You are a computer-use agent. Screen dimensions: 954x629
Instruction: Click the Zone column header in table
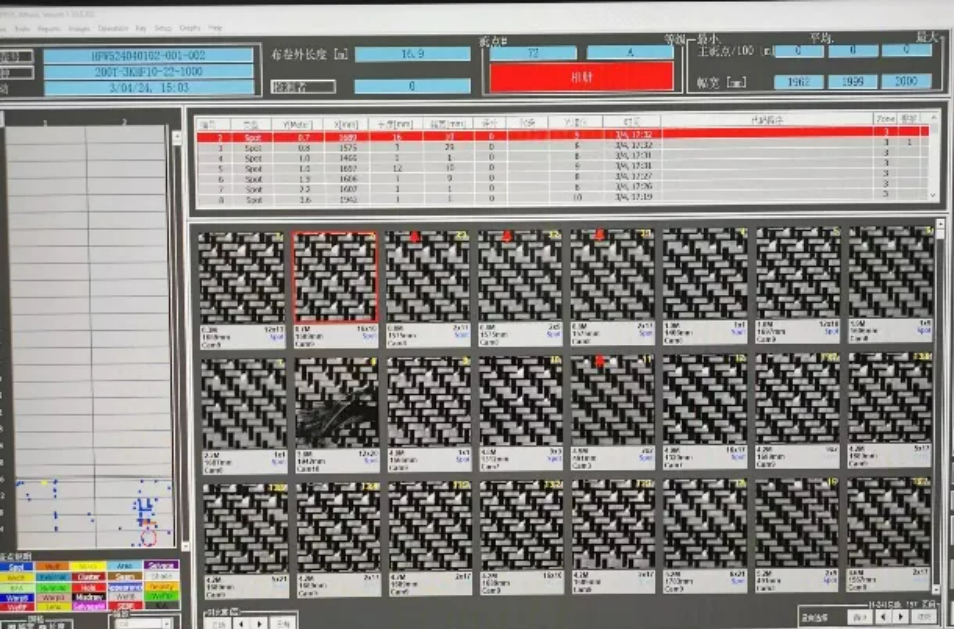click(x=885, y=119)
